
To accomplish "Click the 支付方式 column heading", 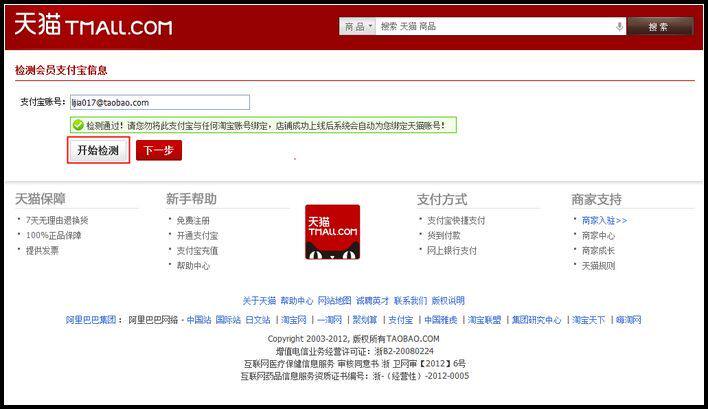I will pos(442,199).
